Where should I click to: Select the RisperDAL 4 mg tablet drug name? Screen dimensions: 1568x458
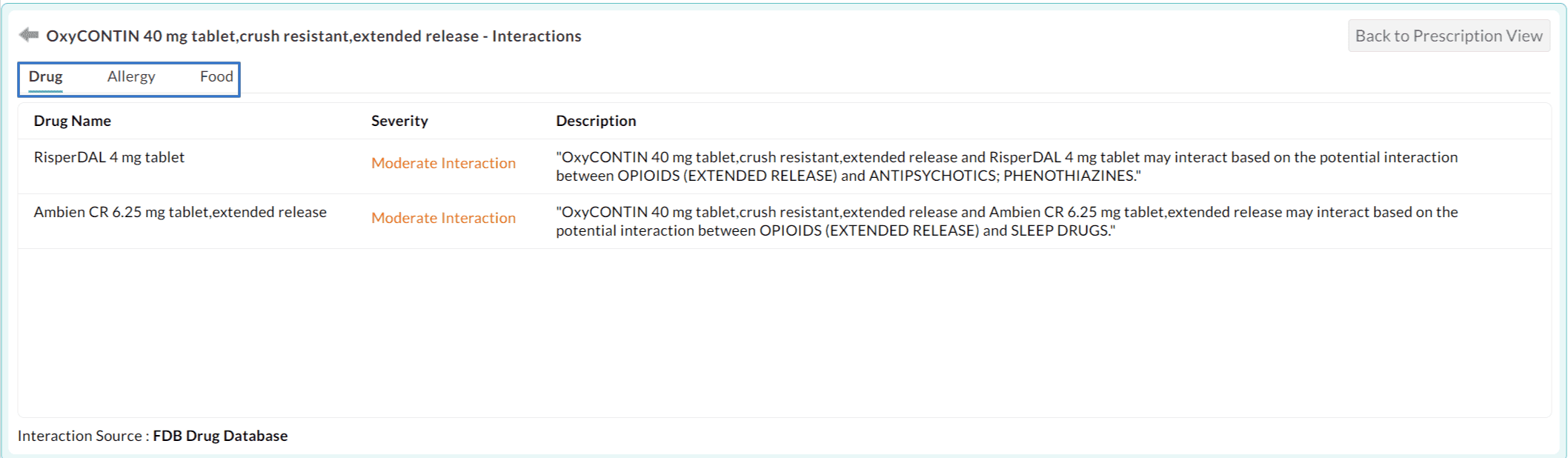(109, 157)
